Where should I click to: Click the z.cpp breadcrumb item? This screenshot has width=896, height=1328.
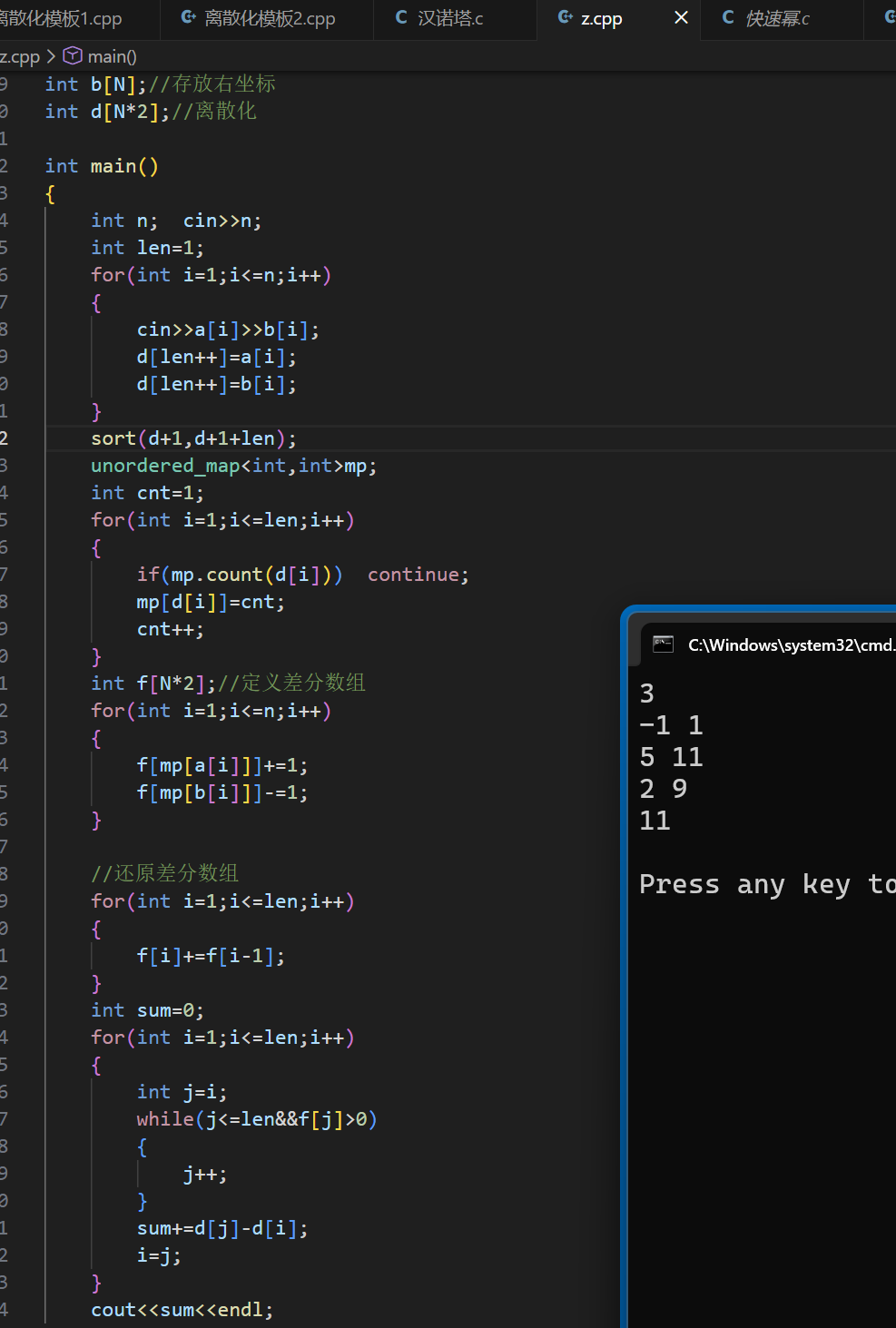(x=20, y=56)
